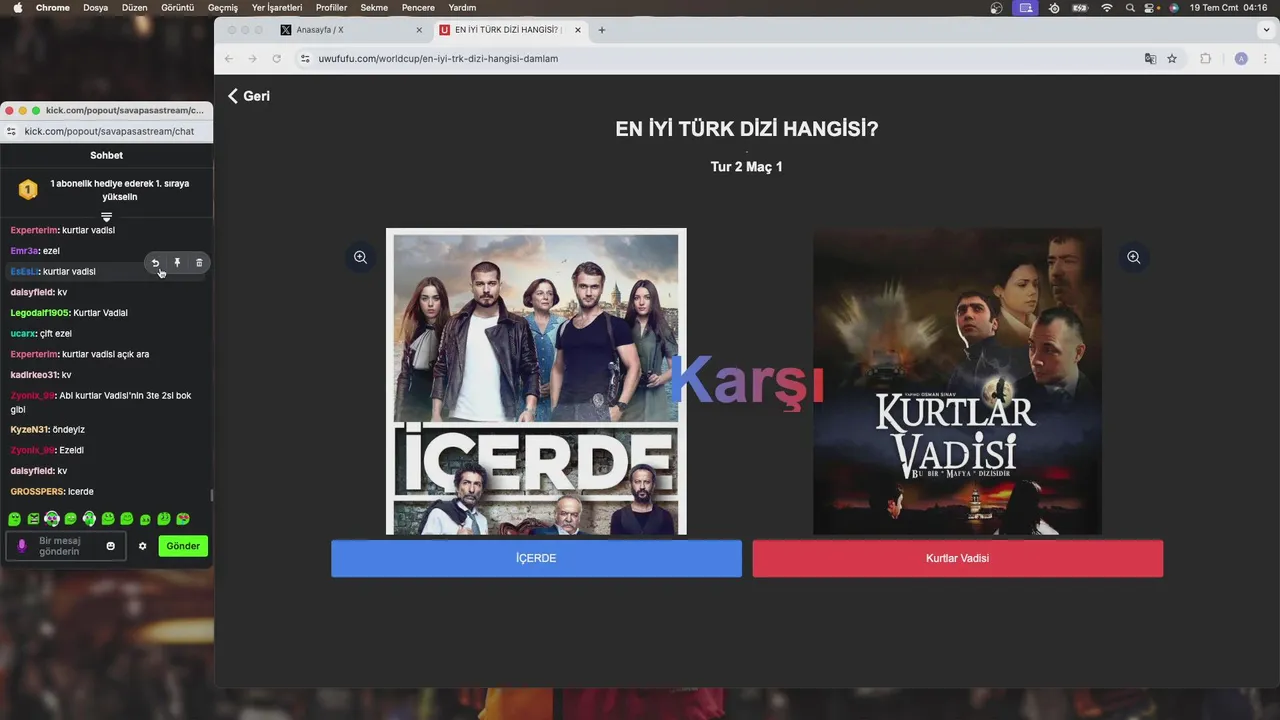Open the Pencere menu

(418, 8)
